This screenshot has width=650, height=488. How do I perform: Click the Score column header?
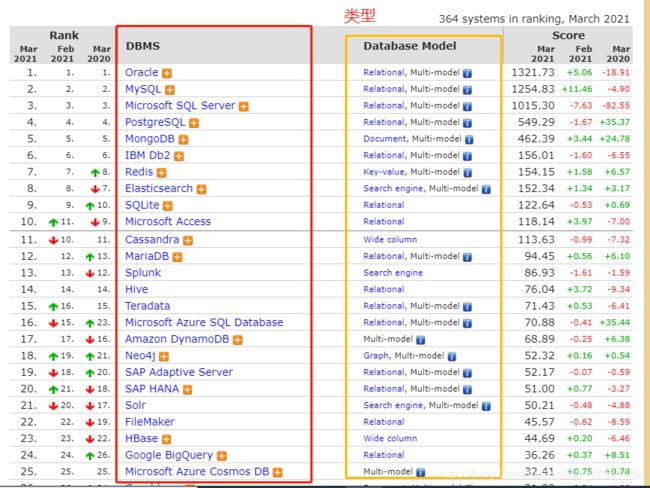(x=568, y=36)
